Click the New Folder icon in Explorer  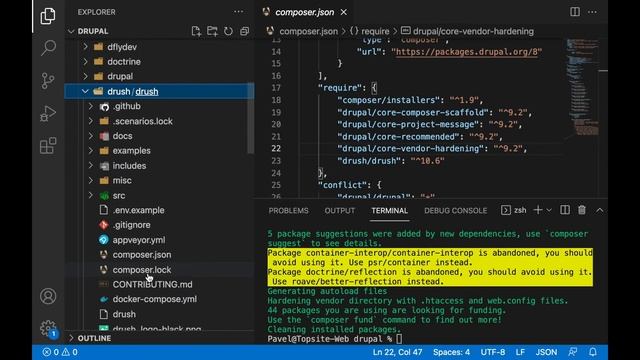click(x=212, y=31)
